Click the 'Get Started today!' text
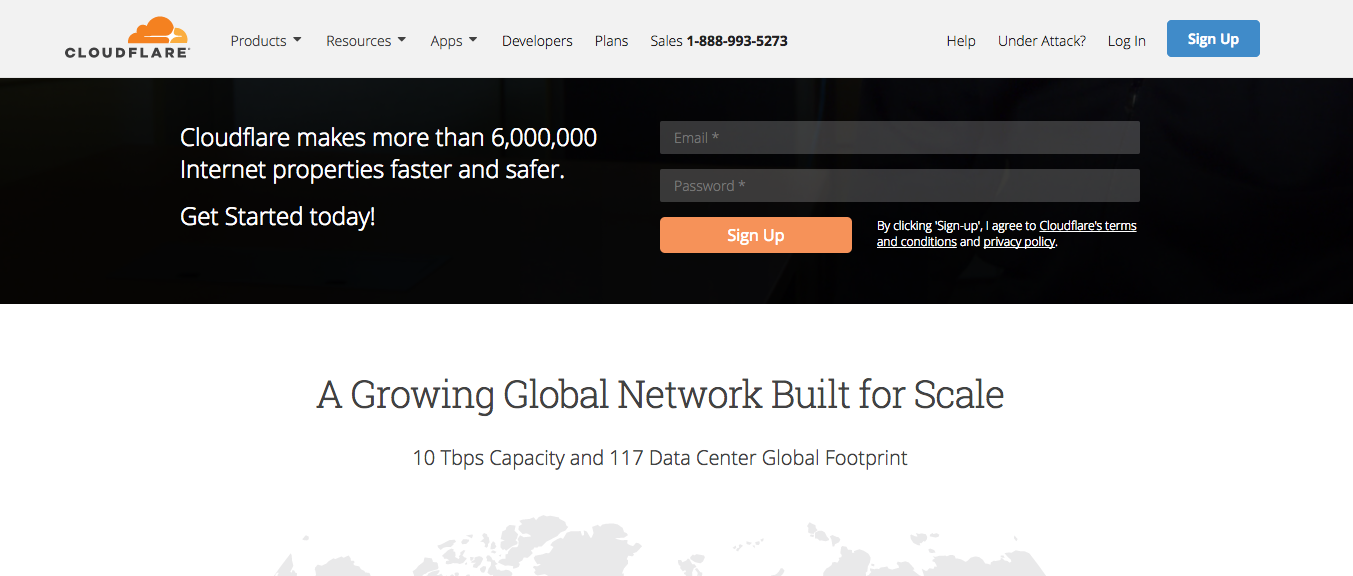The height and width of the screenshot is (576, 1353). tap(278, 216)
